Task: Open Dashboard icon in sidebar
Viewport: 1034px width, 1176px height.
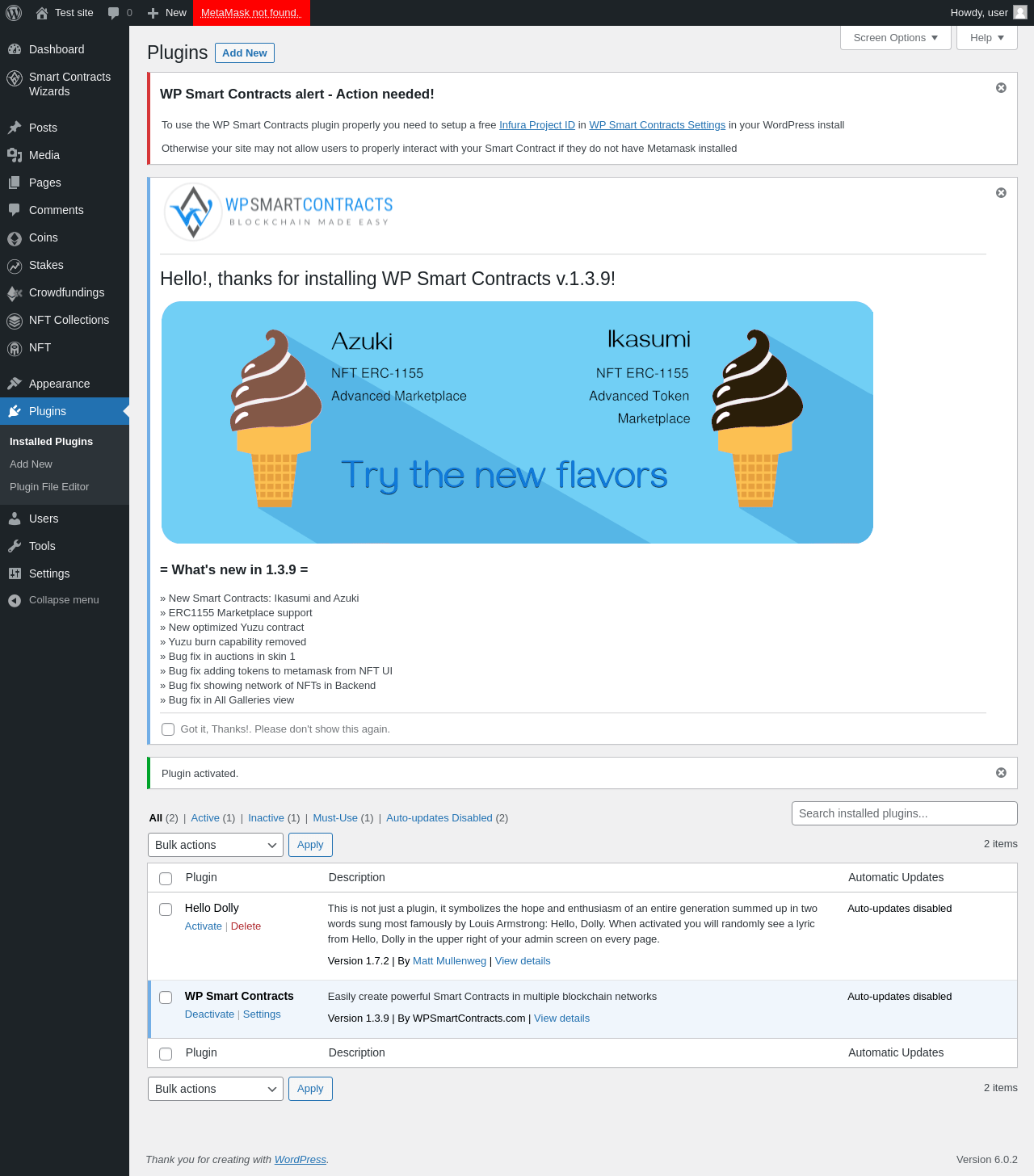Action: [15, 49]
